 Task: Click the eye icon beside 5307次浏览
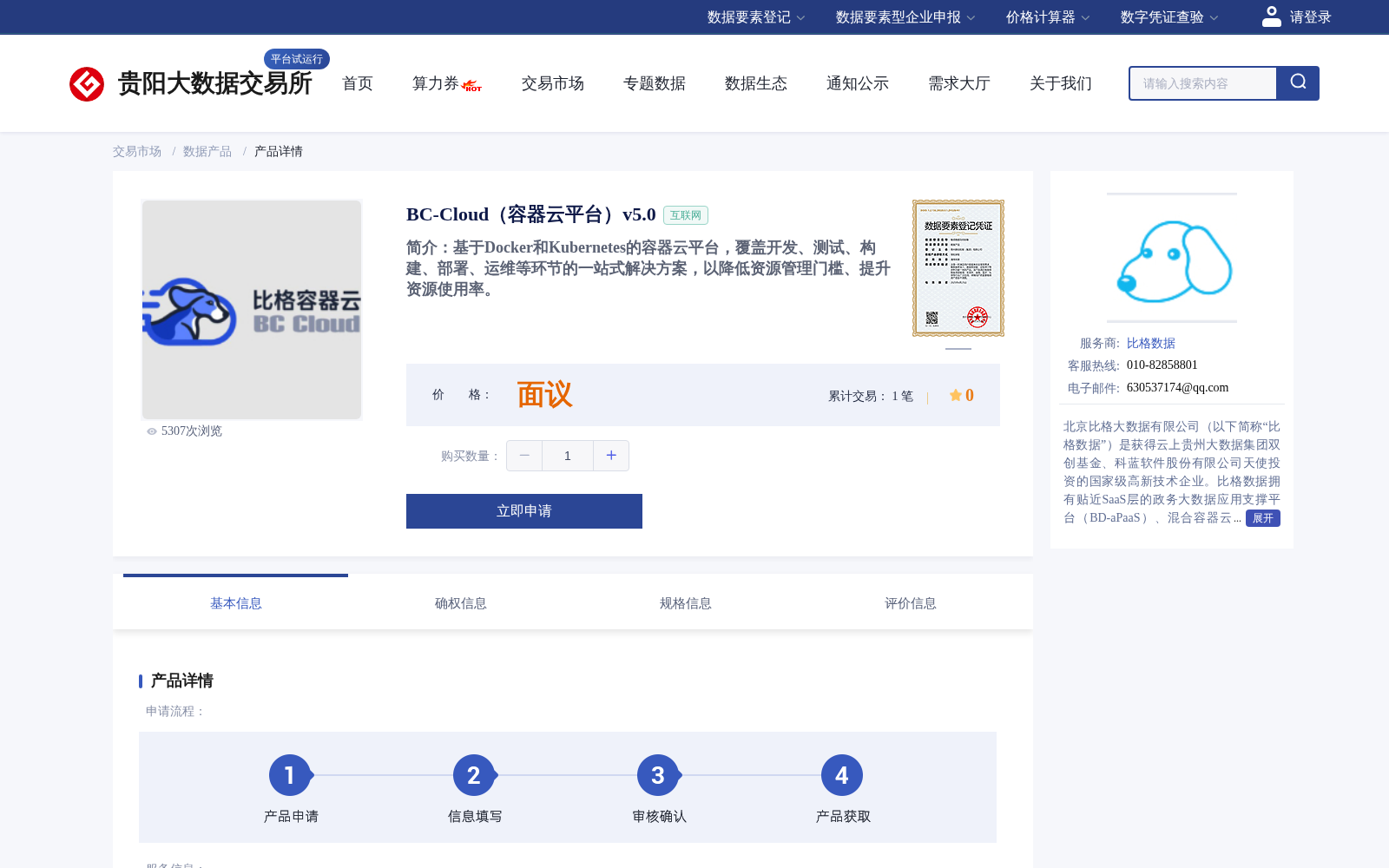pos(152,431)
